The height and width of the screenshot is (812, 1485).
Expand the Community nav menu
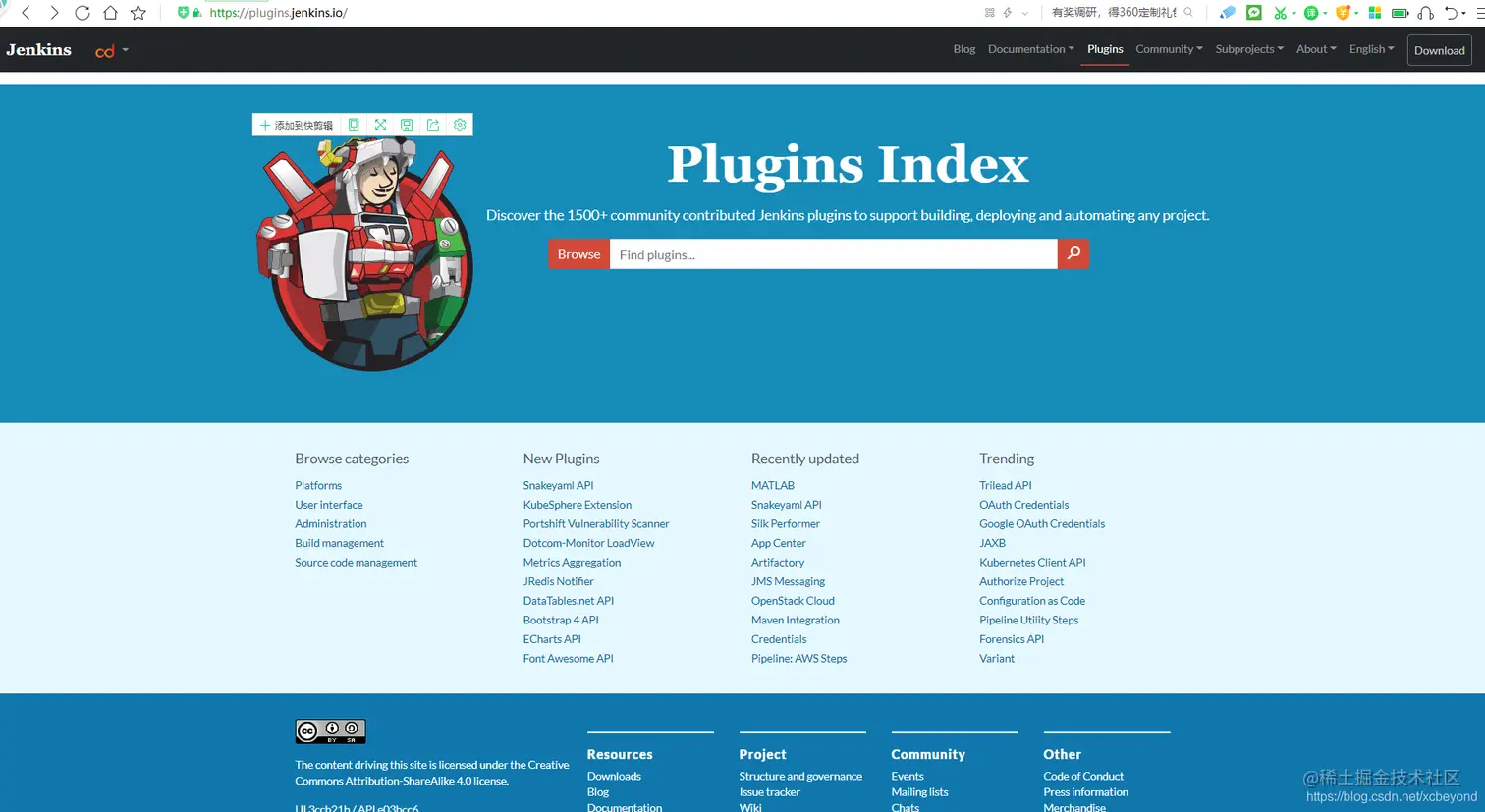[x=1169, y=49]
